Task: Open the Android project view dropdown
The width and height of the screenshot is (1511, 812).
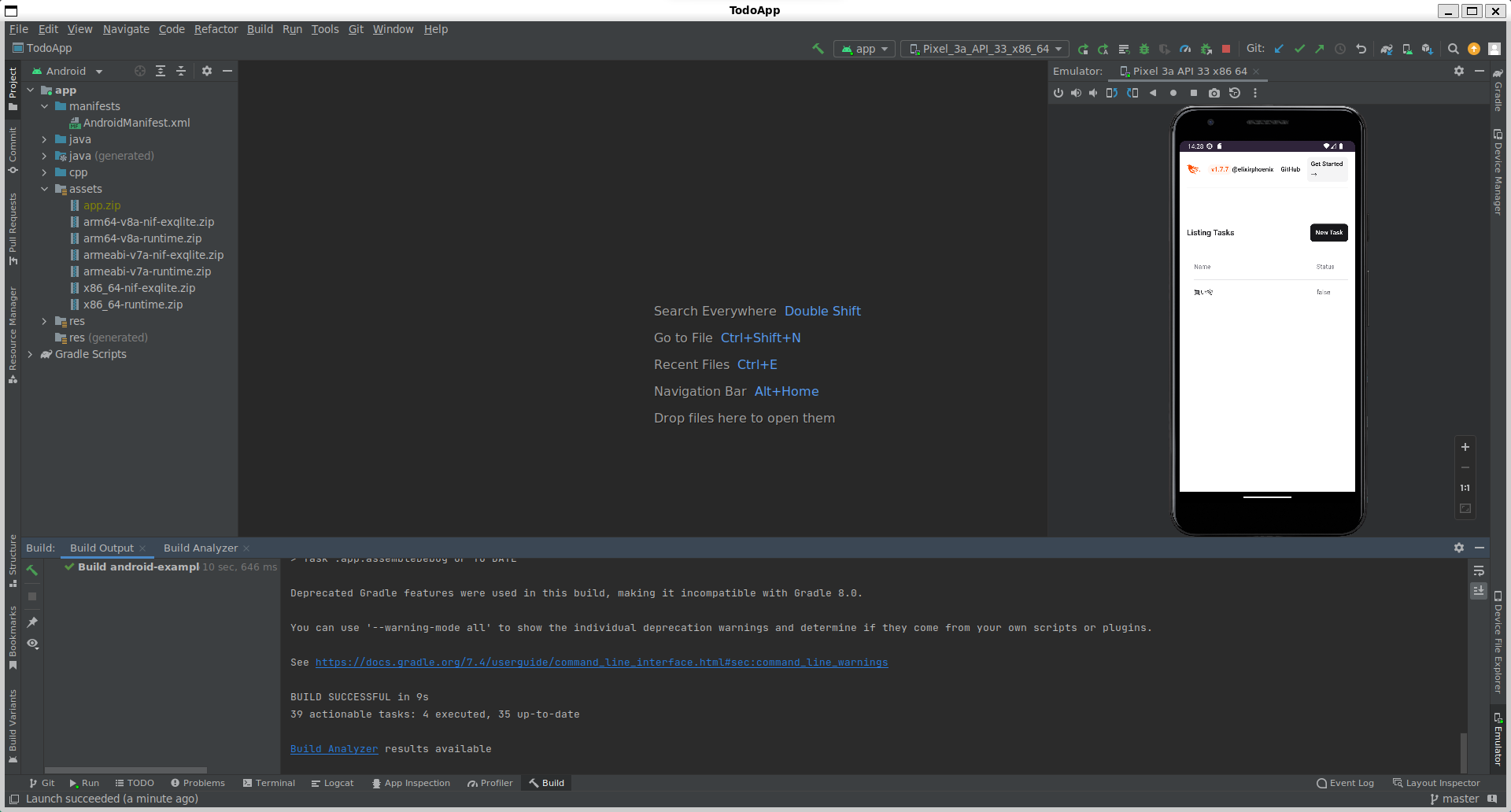Action: click(67, 71)
